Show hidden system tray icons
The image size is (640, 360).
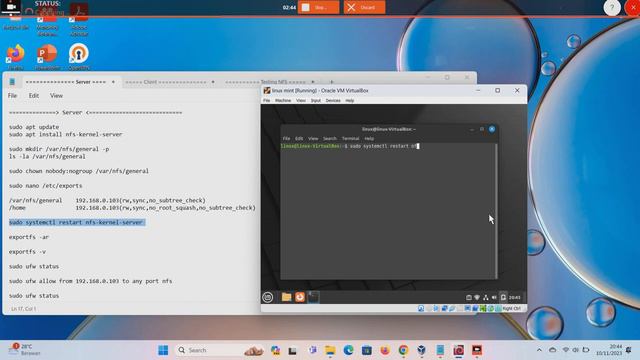tap(539, 350)
